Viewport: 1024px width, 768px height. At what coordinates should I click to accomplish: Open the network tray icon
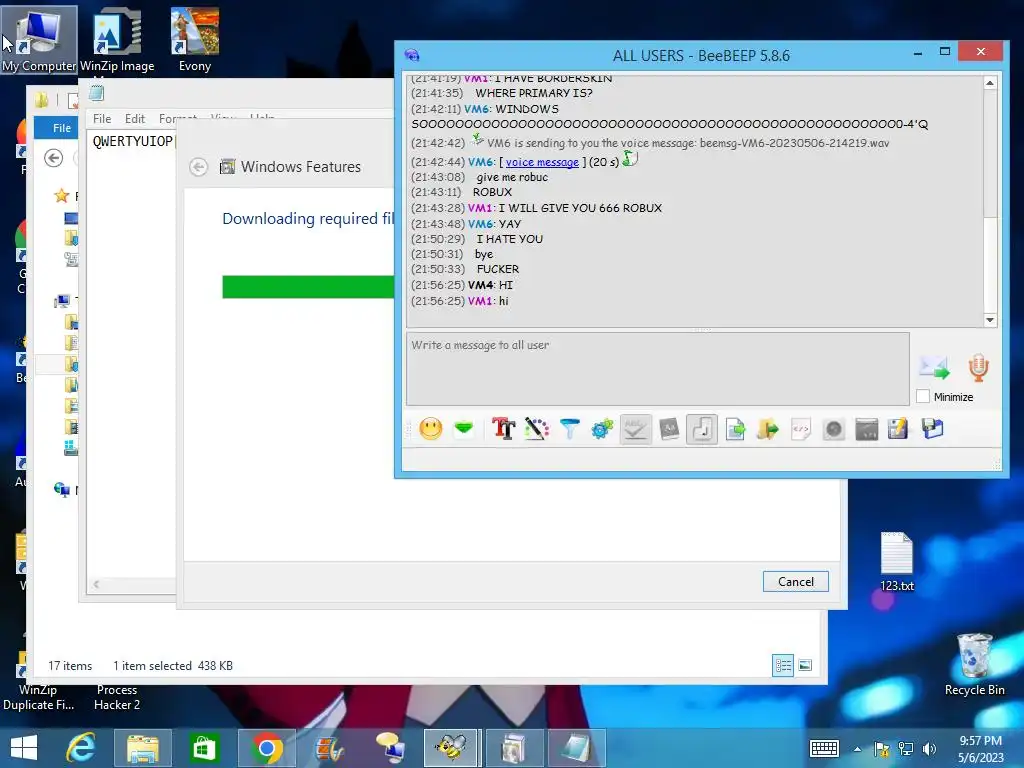(905, 748)
